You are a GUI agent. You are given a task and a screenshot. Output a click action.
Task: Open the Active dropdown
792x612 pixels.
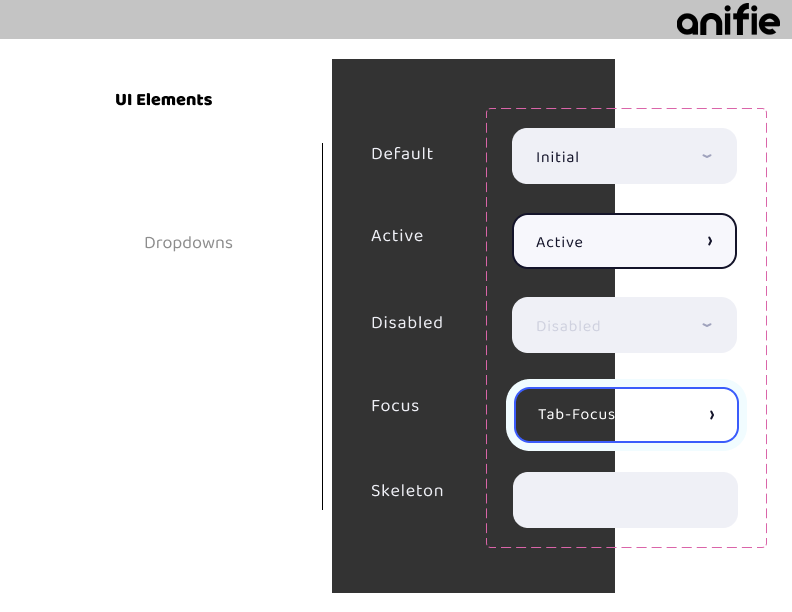[x=624, y=241]
